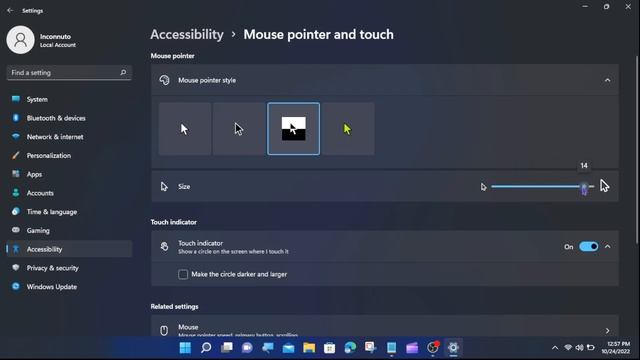The width and height of the screenshot is (640, 360).
Task: Show hidden system tray icons
Action: tap(555, 348)
